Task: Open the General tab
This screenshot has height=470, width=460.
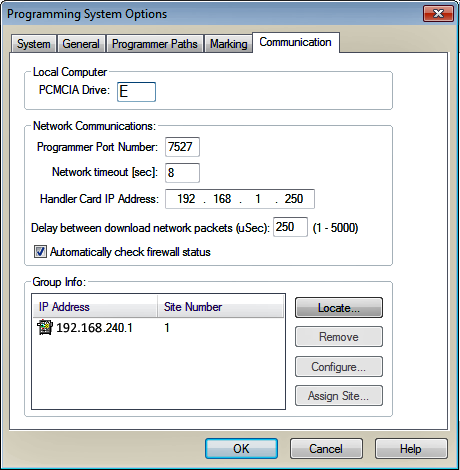Action: point(81,44)
